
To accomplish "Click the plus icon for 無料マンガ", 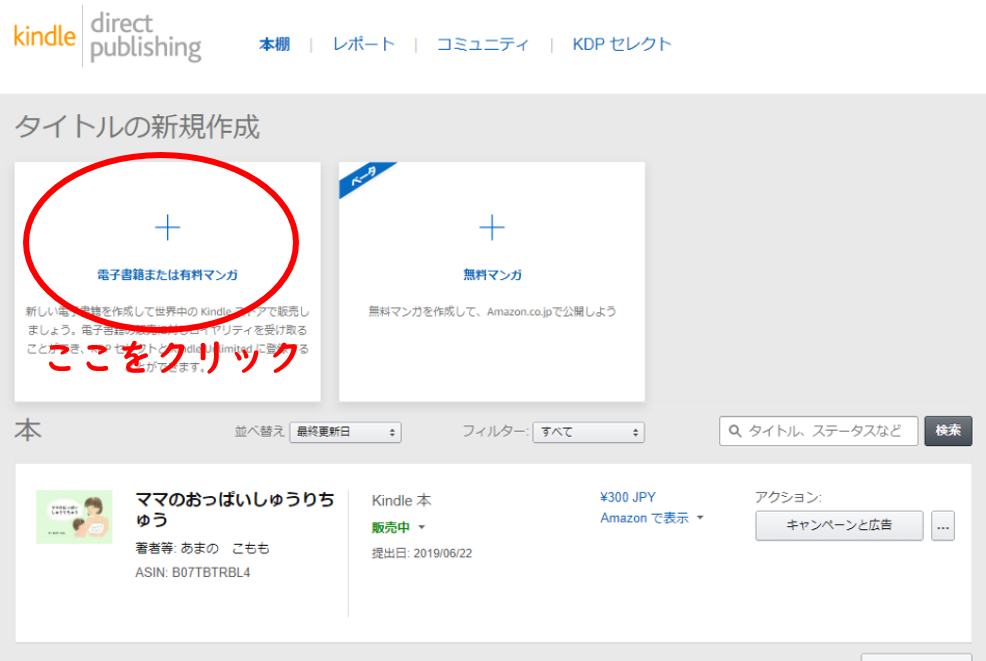I will (492, 228).
